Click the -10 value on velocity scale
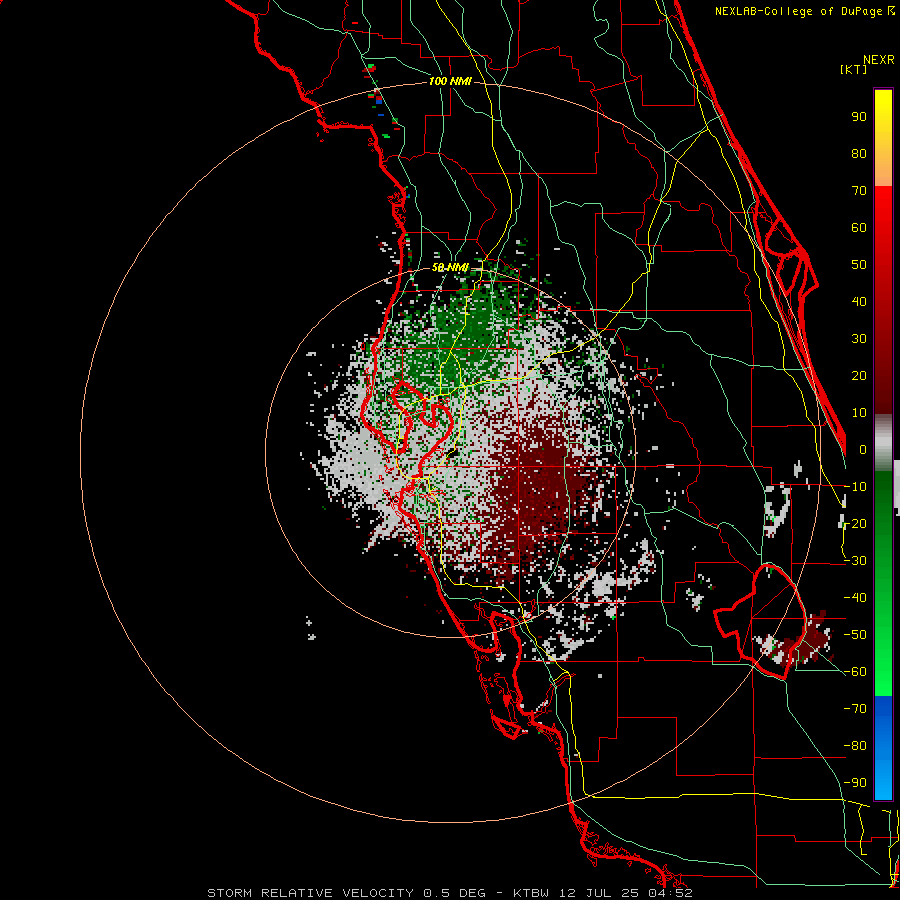 pyautogui.click(x=855, y=487)
